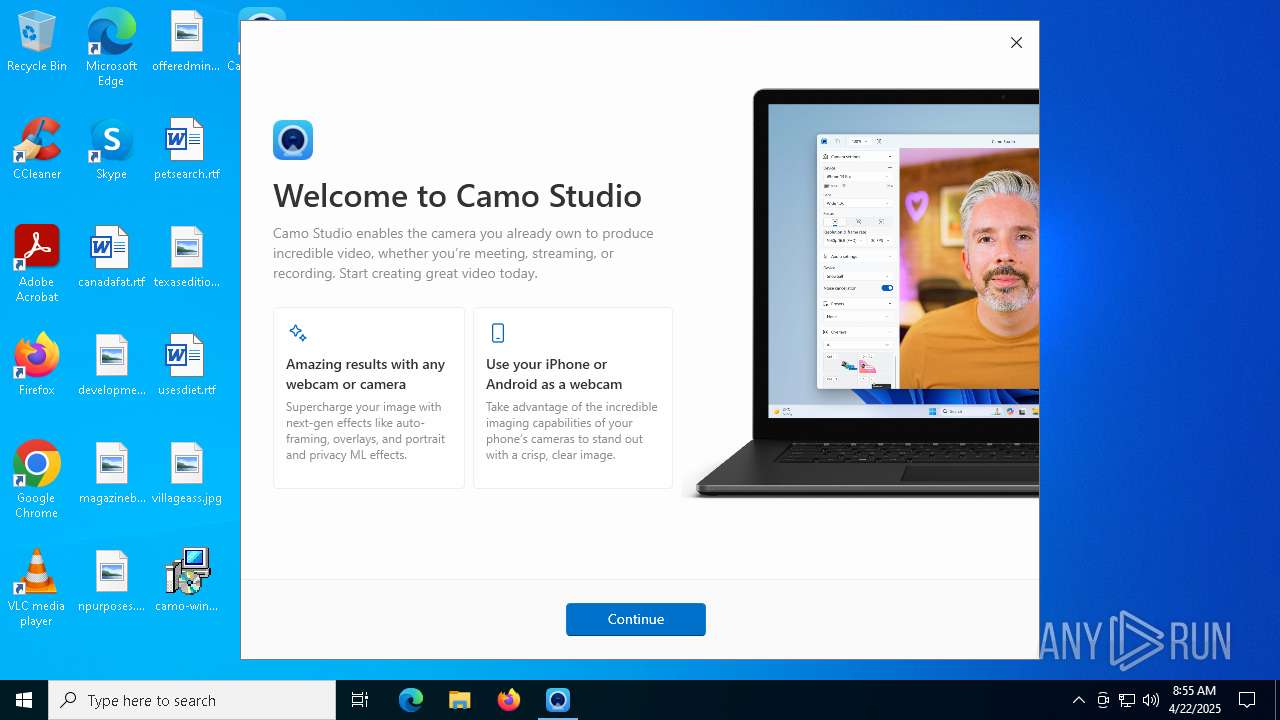This screenshot has height=720, width=1280.
Task: Select the Skype desktop shortcut
Action: 111,150
